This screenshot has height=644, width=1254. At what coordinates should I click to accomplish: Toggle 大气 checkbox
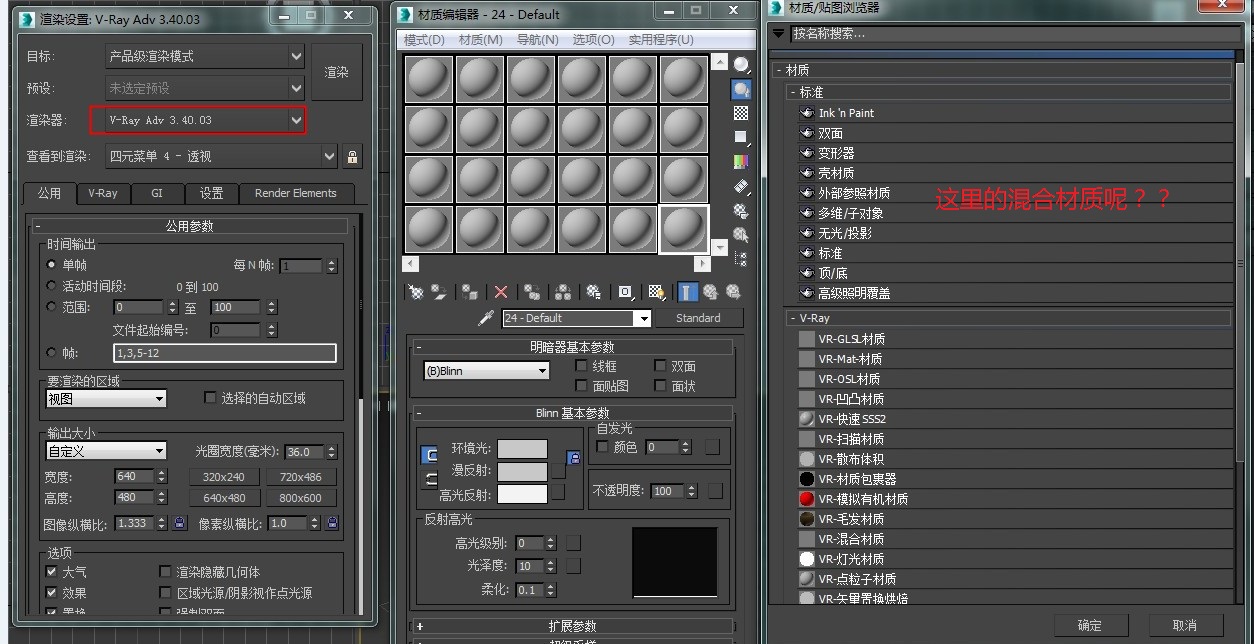pos(52,572)
